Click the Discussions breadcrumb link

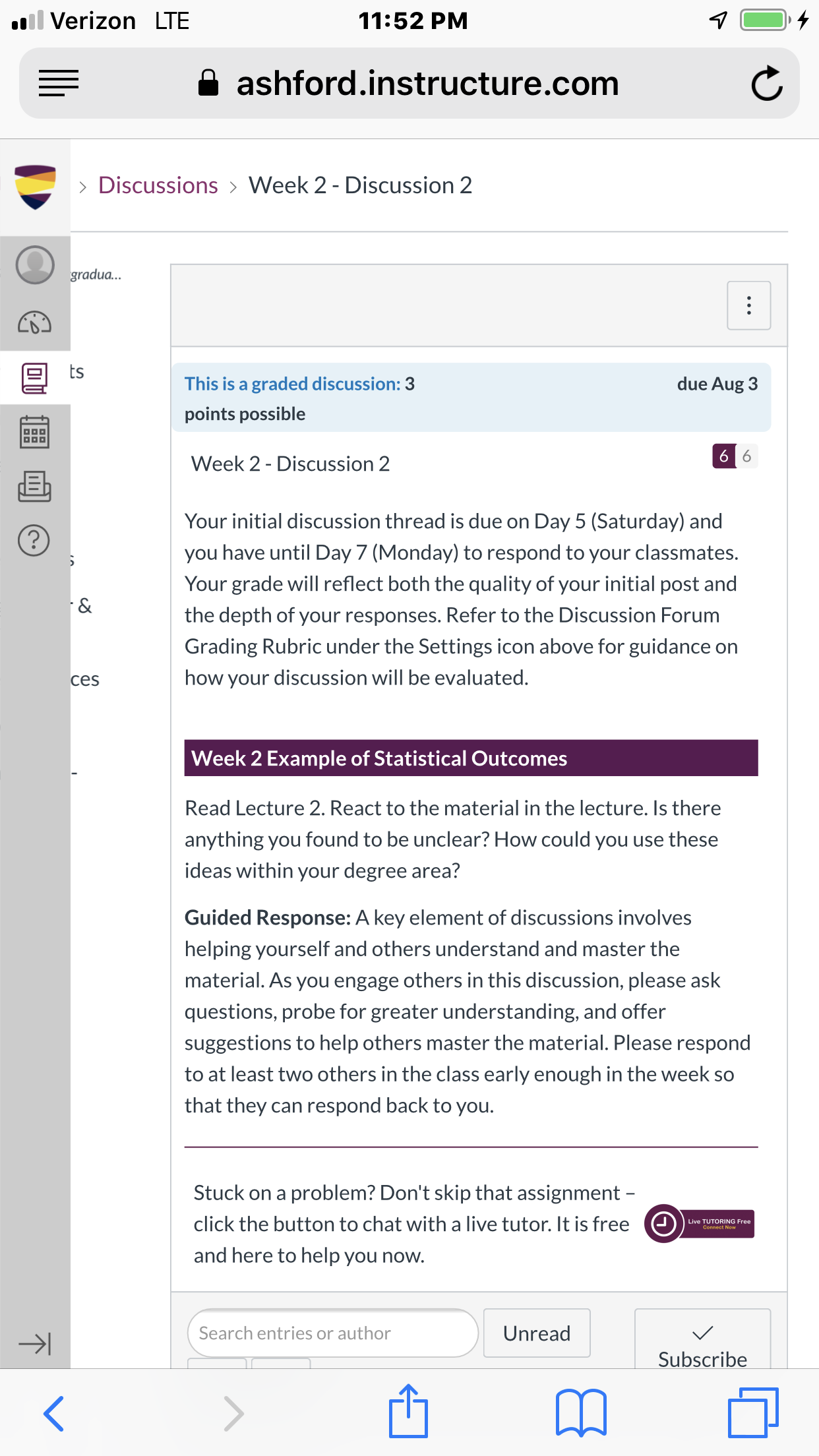coord(158,185)
